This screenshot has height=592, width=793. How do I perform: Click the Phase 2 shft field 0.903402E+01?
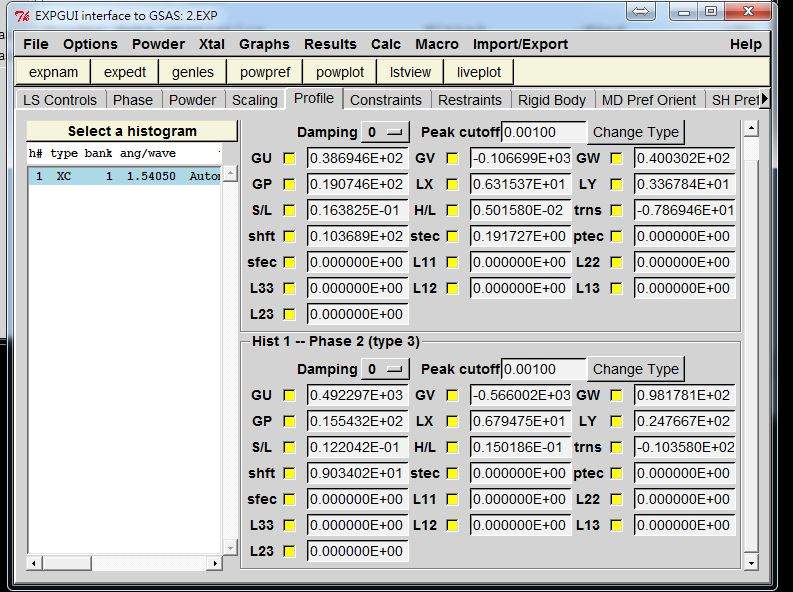[357, 474]
